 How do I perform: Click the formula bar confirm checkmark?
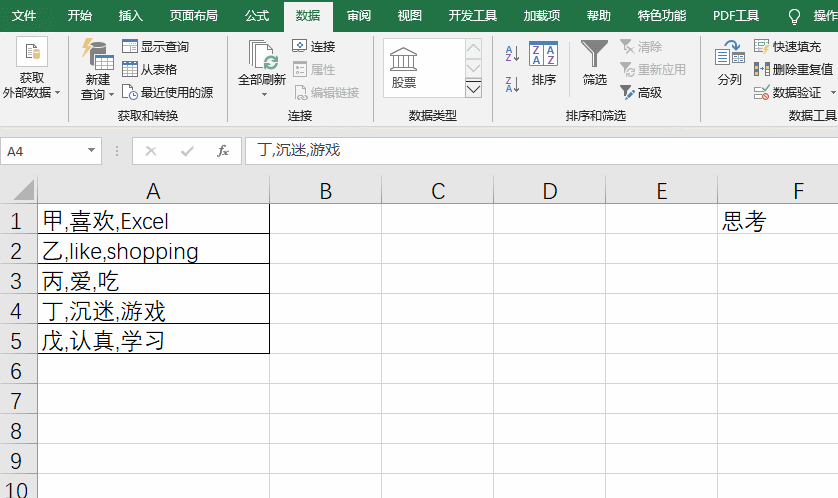[187, 151]
